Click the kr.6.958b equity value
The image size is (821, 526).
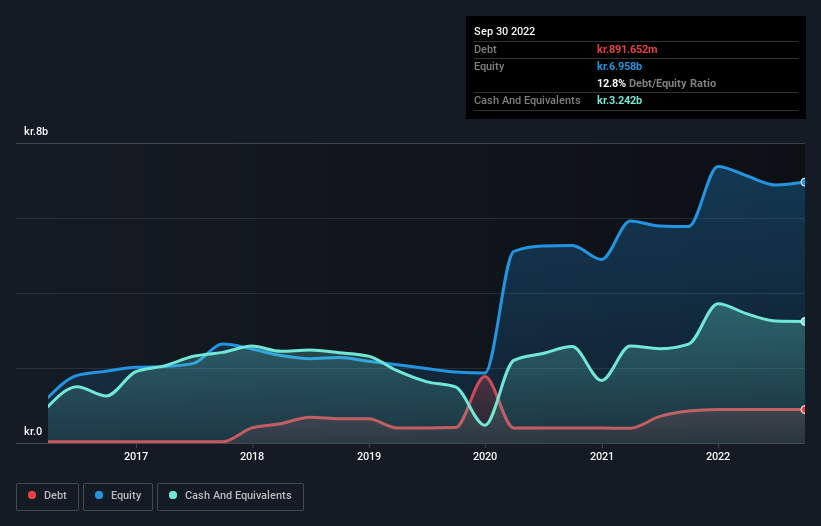[x=619, y=66]
